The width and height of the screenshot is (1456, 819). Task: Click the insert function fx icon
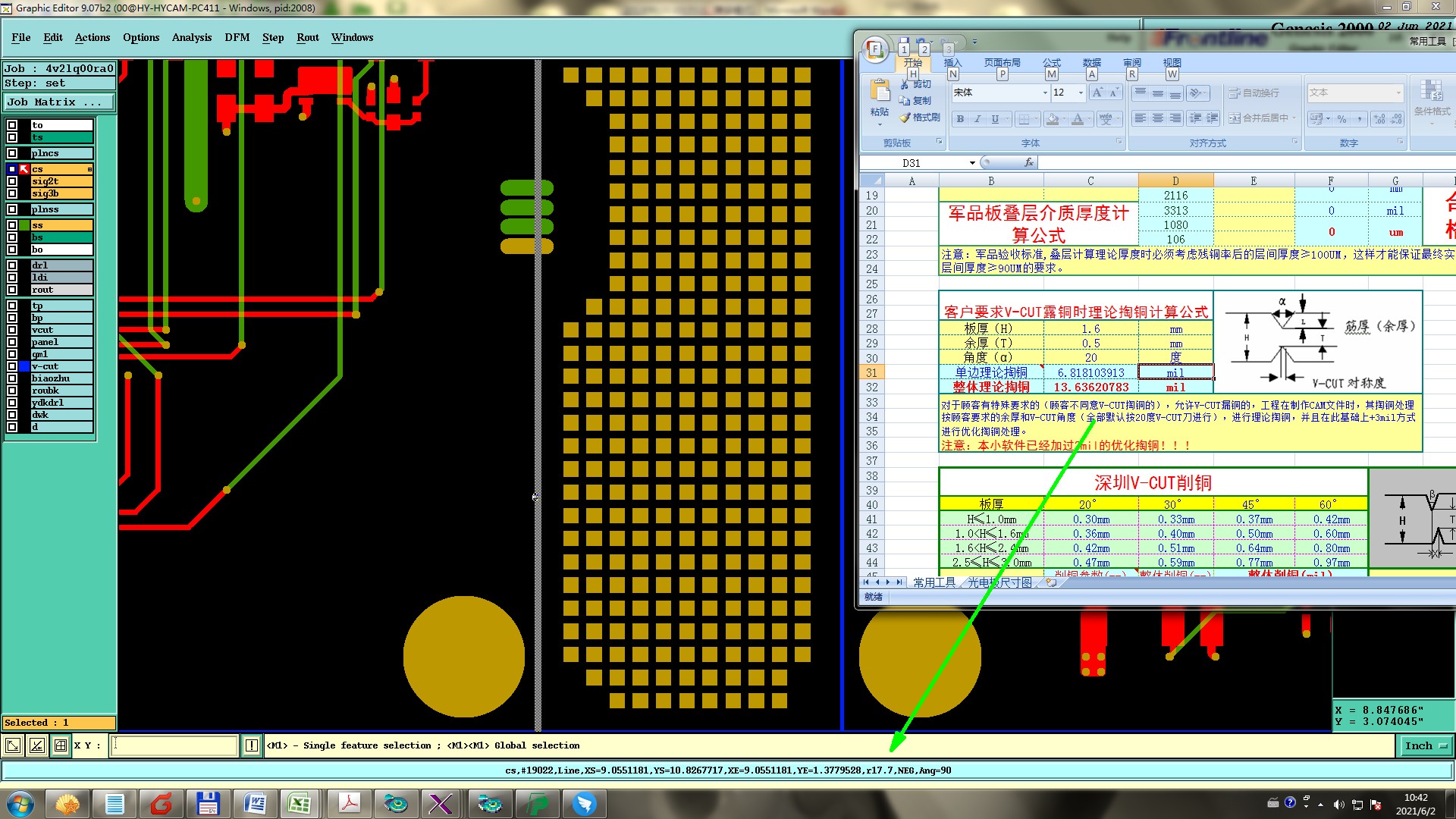[x=1029, y=162]
